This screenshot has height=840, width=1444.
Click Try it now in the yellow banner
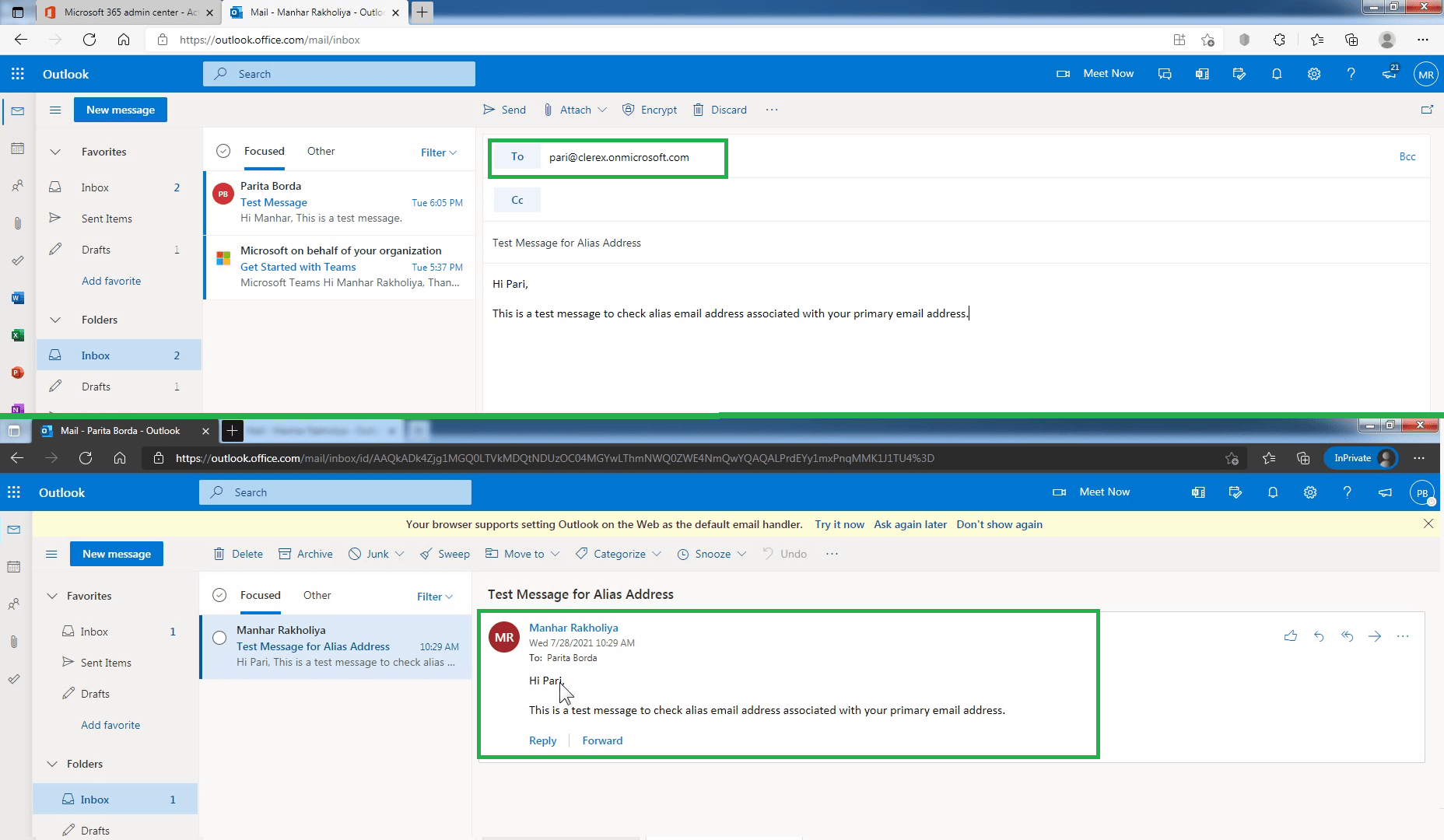point(839,524)
